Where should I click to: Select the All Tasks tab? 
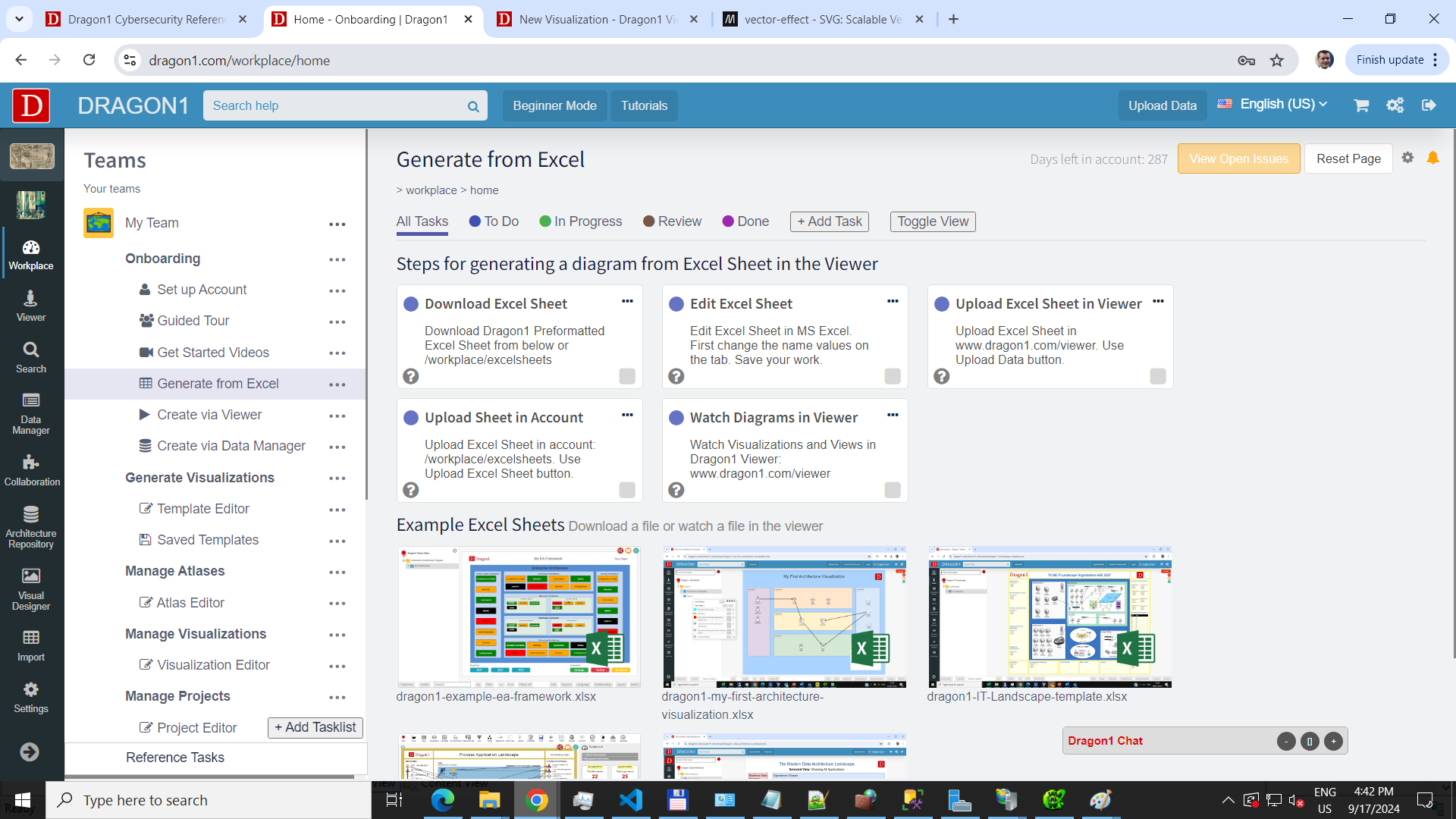click(x=422, y=221)
